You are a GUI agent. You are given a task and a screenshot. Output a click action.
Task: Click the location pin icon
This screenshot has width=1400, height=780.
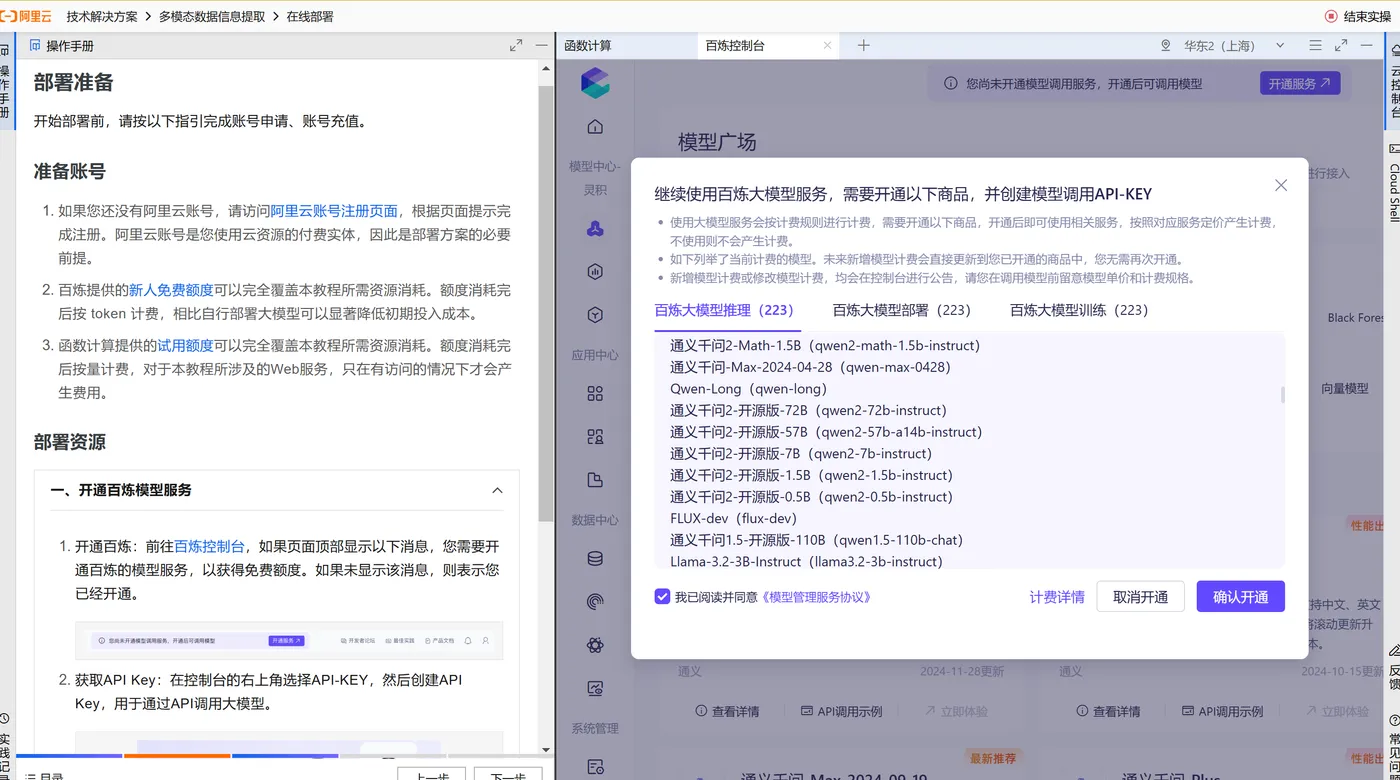1166,46
